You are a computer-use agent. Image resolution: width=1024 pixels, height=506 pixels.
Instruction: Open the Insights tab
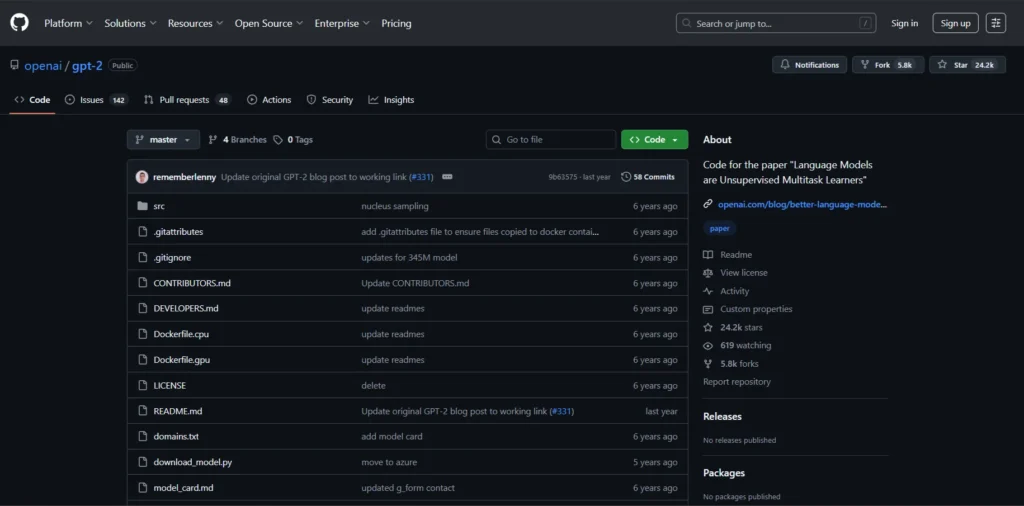pyautogui.click(x=391, y=100)
